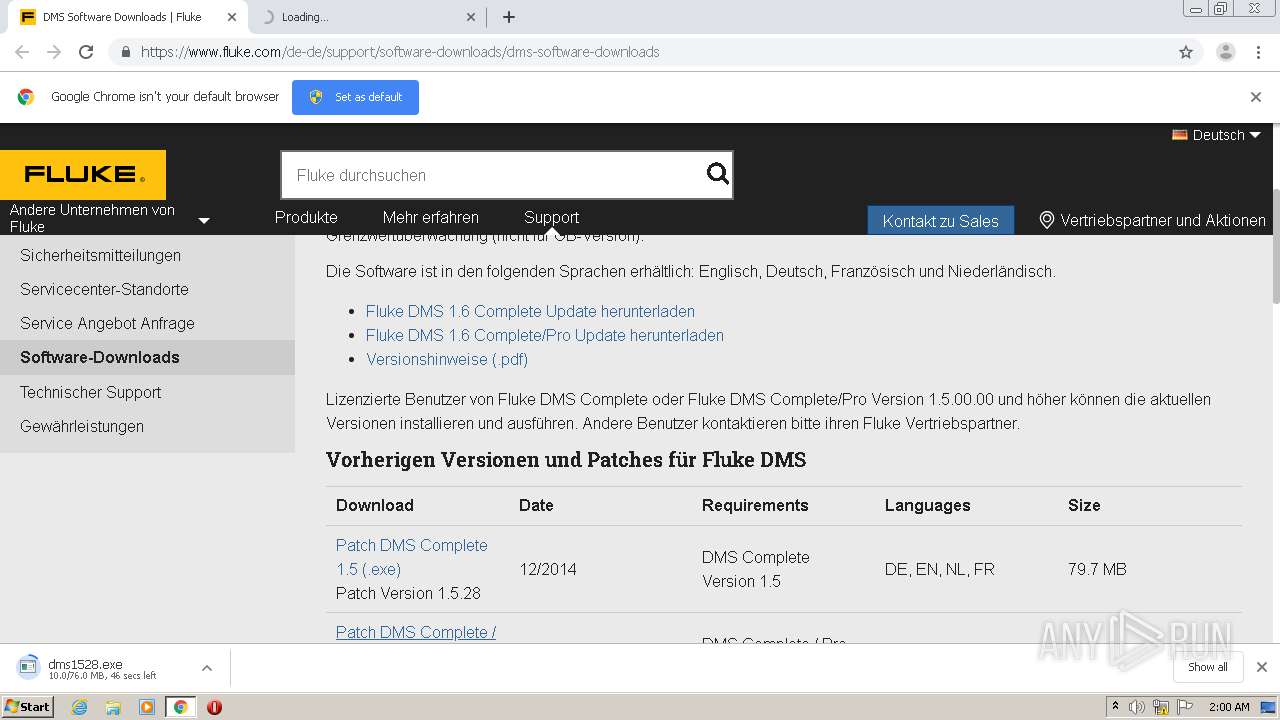Viewport: 1280px width, 720px height.
Task: Click the browser forward arrow
Action: tap(54, 52)
